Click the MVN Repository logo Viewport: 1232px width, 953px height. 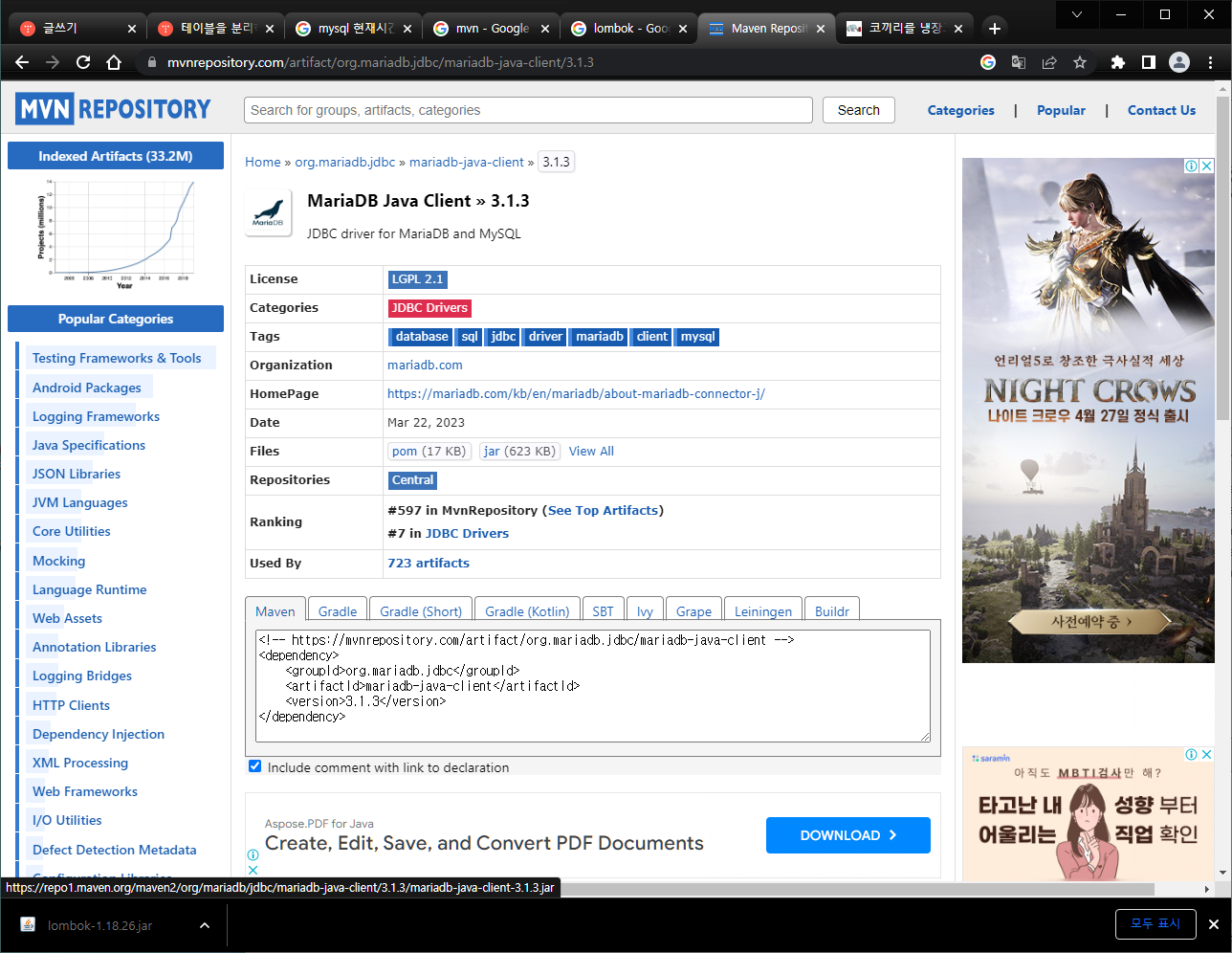[x=113, y=109]
